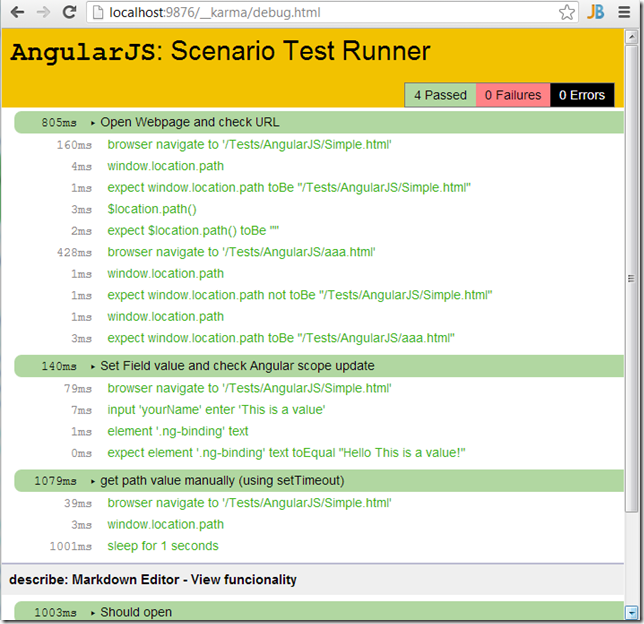Click "element '.ng-binding' text" step
644x624 pixels.
[178, 431]
